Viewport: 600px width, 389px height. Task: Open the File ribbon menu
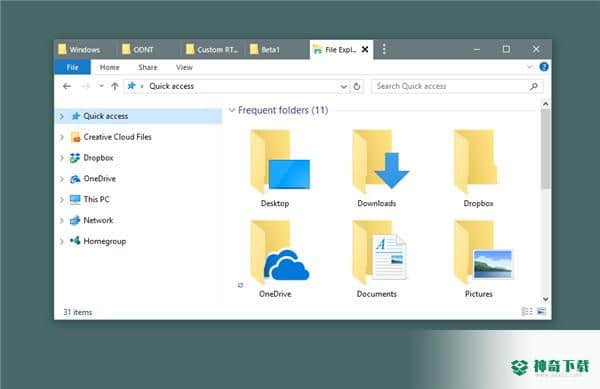(x=72, y=67)
